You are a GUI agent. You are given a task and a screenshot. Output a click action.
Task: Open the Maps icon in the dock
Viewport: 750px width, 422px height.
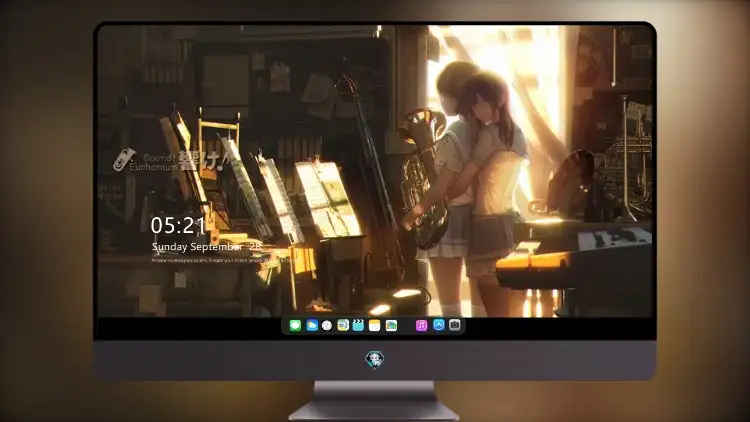point(343,326)
